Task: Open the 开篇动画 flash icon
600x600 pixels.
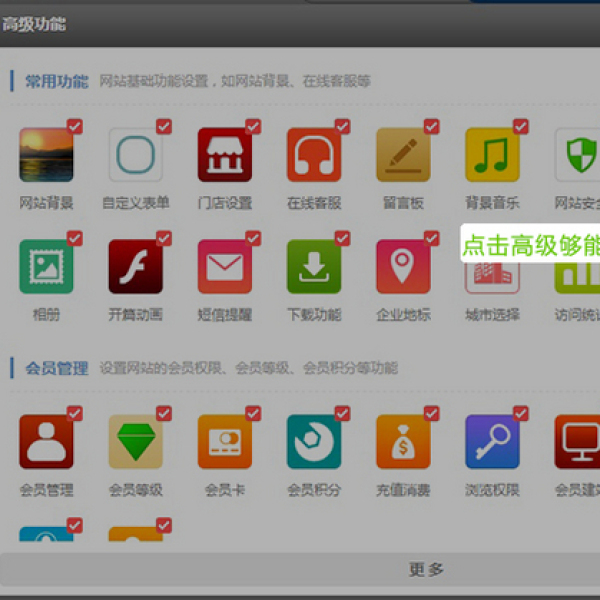Action: click(135, 266)
